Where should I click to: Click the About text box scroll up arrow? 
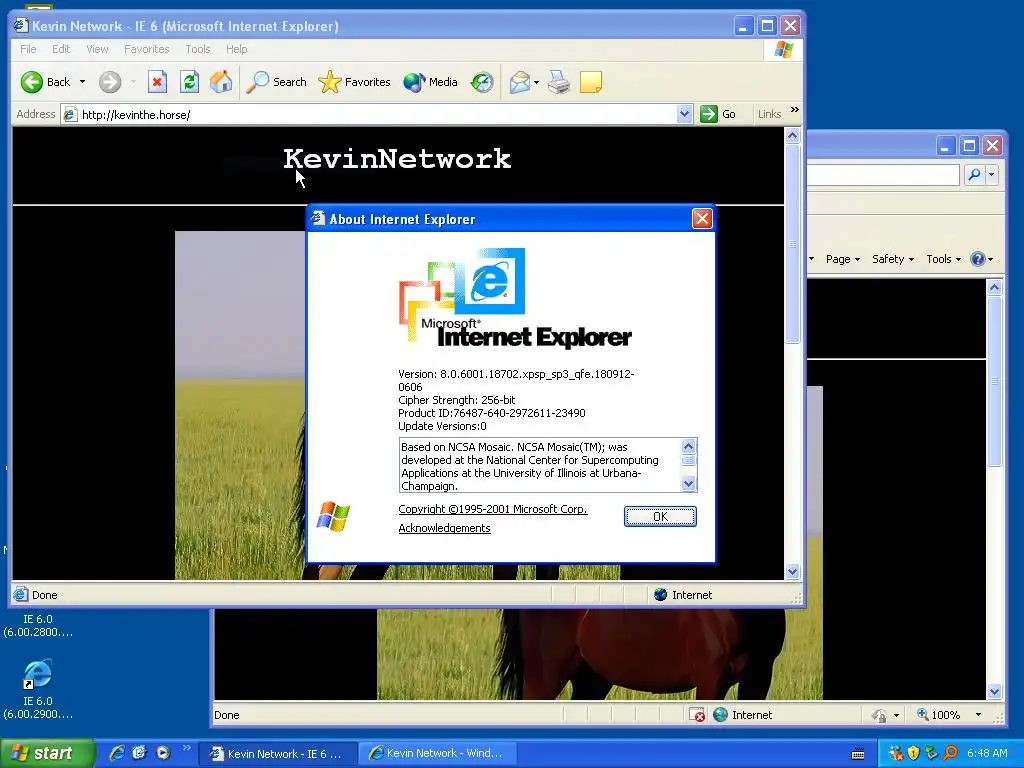coord(688,446)
